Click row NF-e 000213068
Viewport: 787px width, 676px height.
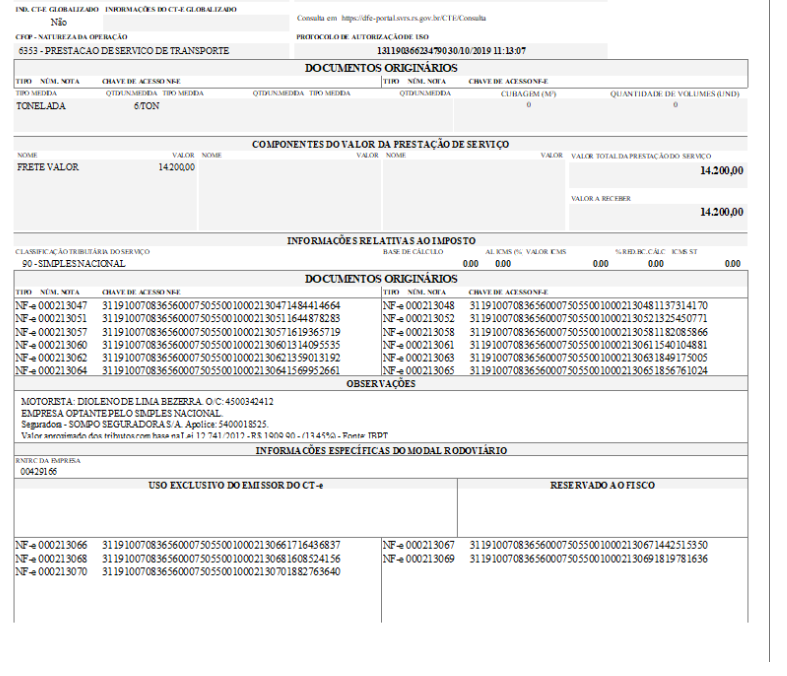(x=178, y=559)
